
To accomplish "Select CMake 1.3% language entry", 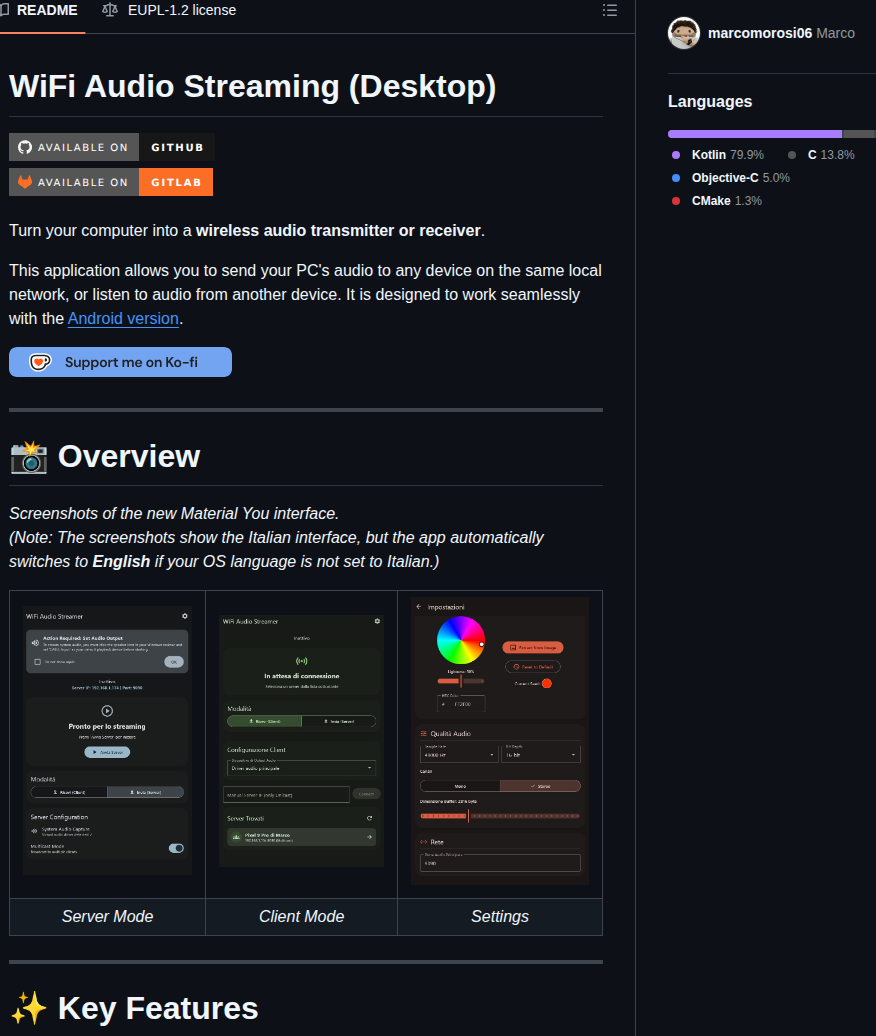I will pos(717,201).
